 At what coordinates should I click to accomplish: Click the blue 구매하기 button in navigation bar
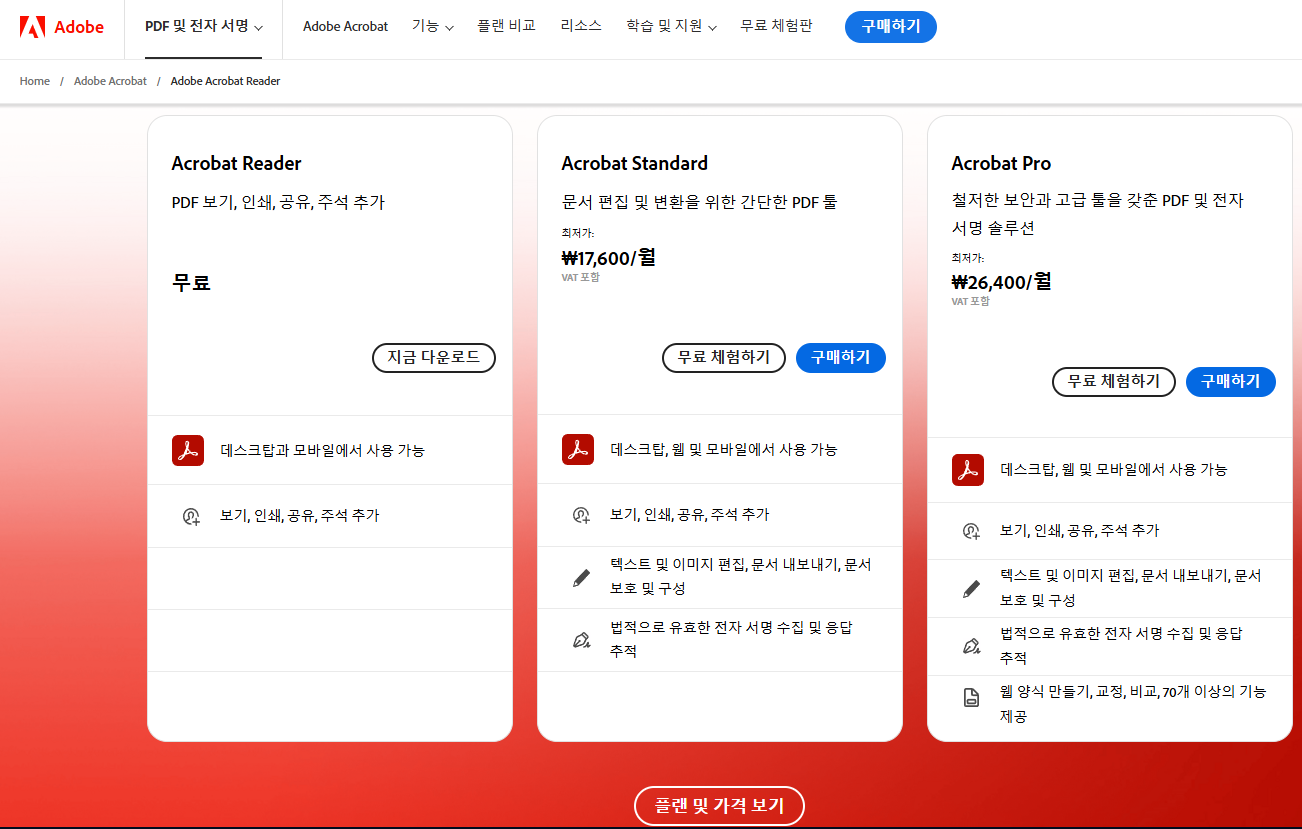890,27
